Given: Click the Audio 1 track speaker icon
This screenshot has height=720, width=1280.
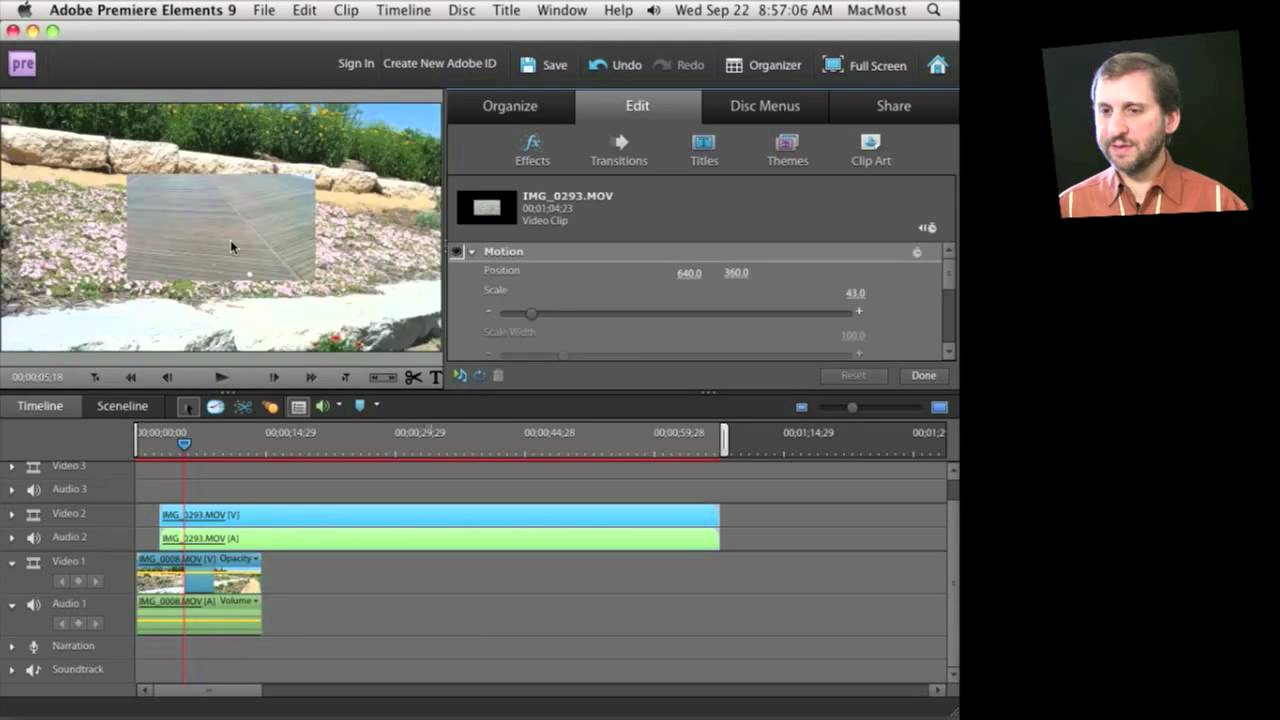Looking at the screenshot, I should [33, 605].
